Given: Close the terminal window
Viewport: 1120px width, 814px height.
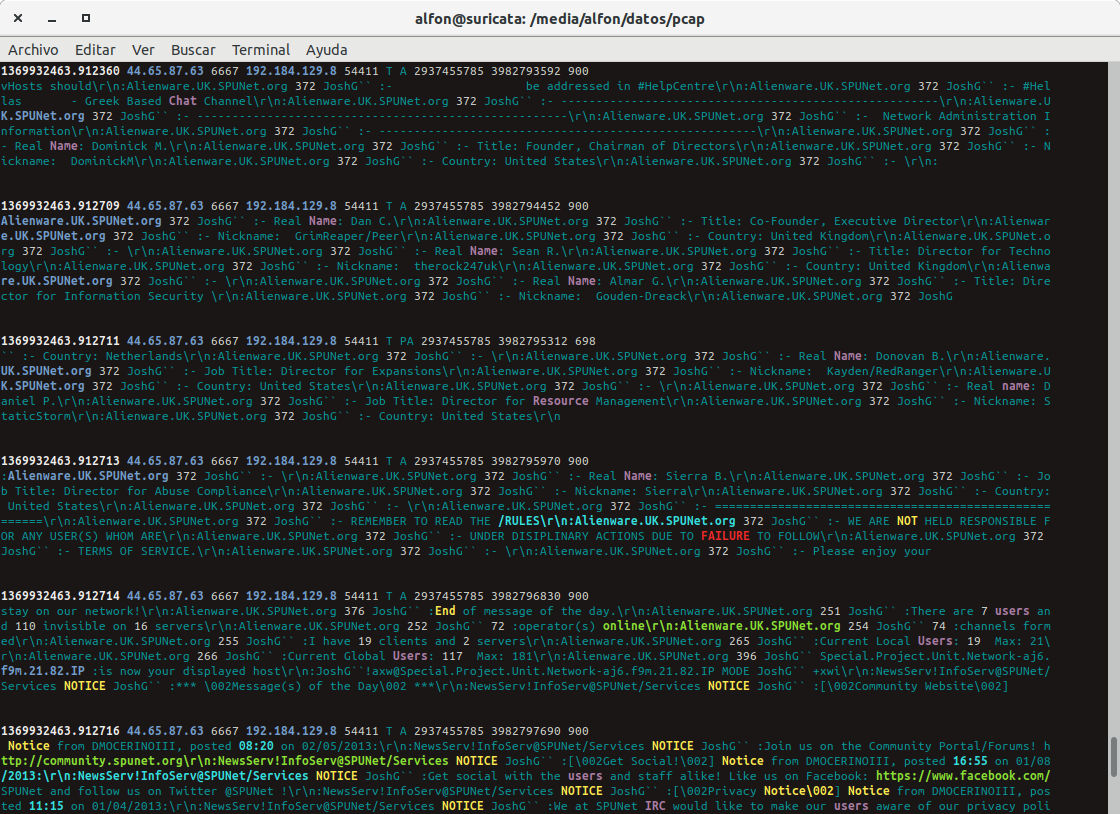Looking at the screenshot, I should [x=18, y=18].
